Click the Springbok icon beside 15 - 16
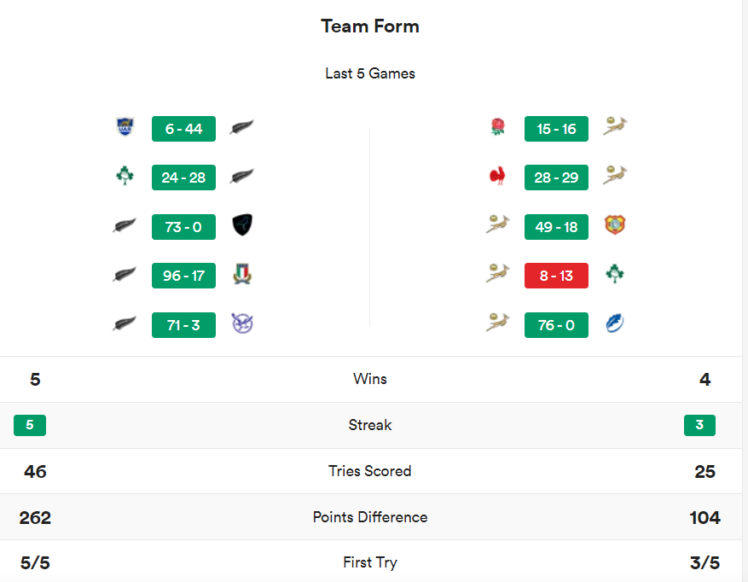This screenshot has width=748, height=582. pyautogui.click(x=615, y=128)
